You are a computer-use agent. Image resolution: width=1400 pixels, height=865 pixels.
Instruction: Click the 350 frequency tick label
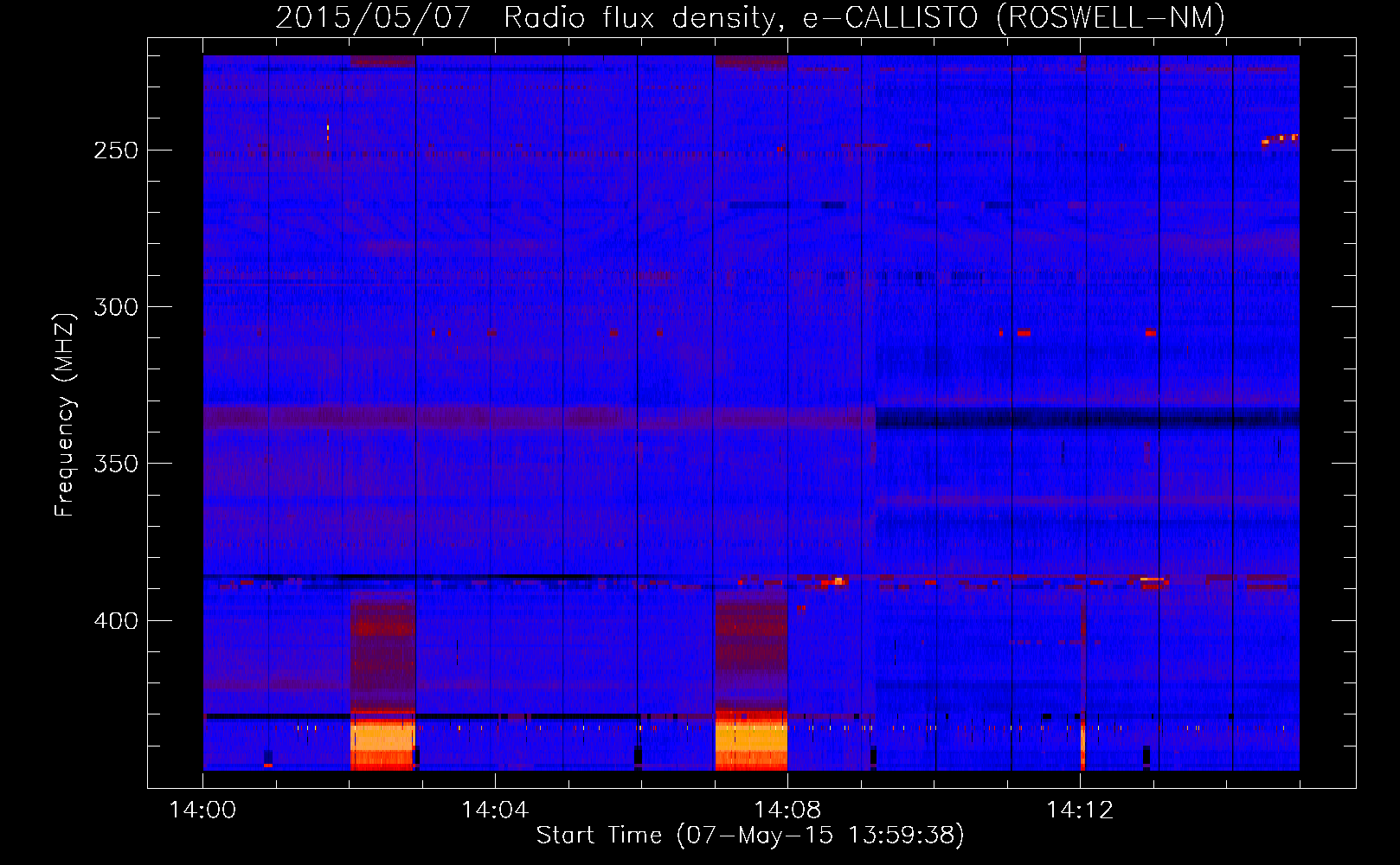(x=116, y=465)
